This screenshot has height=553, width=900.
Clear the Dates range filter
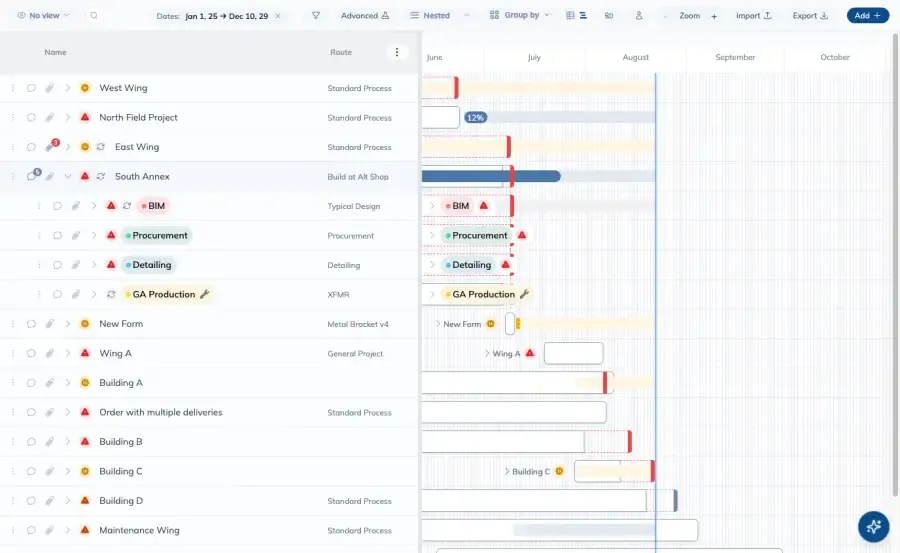coord(278,16)
